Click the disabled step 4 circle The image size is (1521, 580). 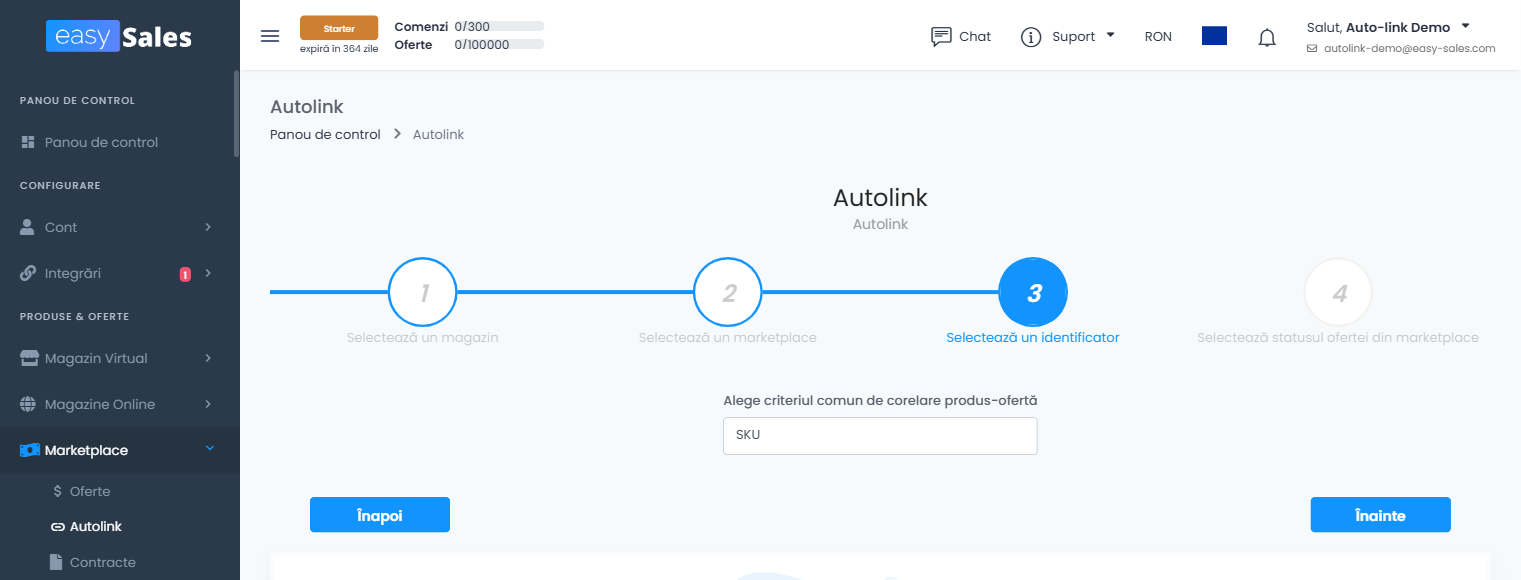1338,293
